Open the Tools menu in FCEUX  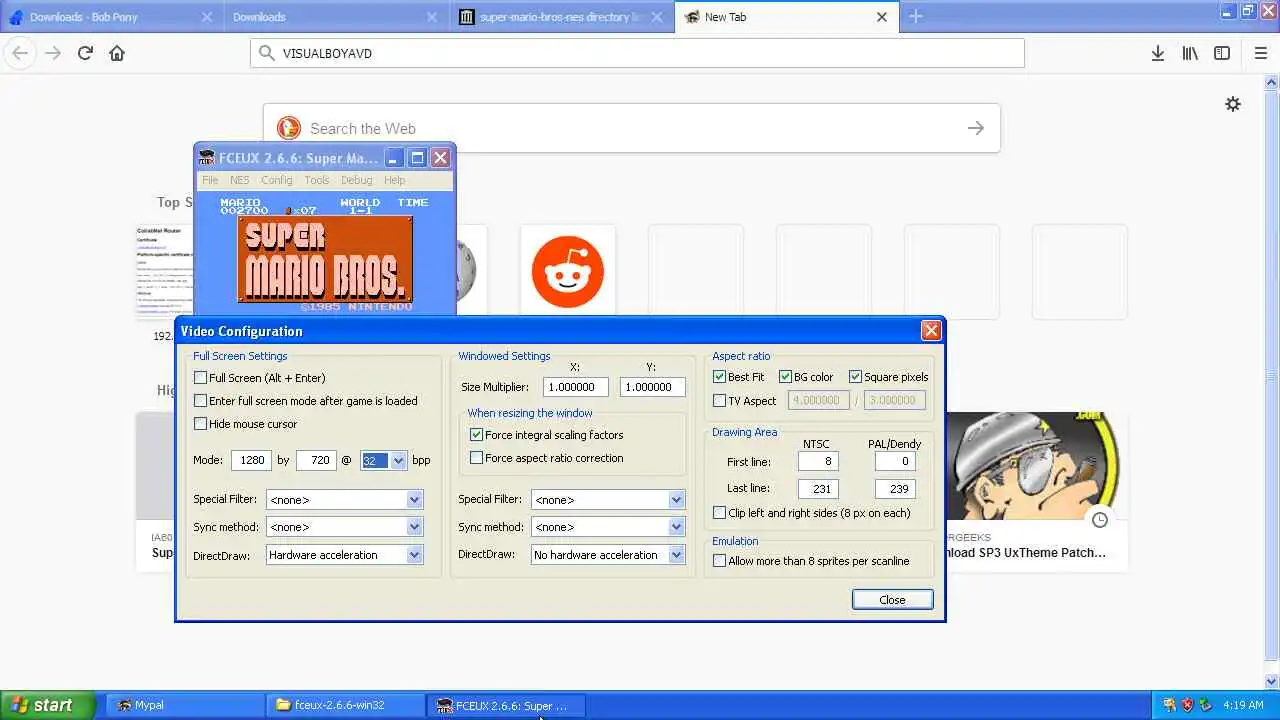click(317, 180)
